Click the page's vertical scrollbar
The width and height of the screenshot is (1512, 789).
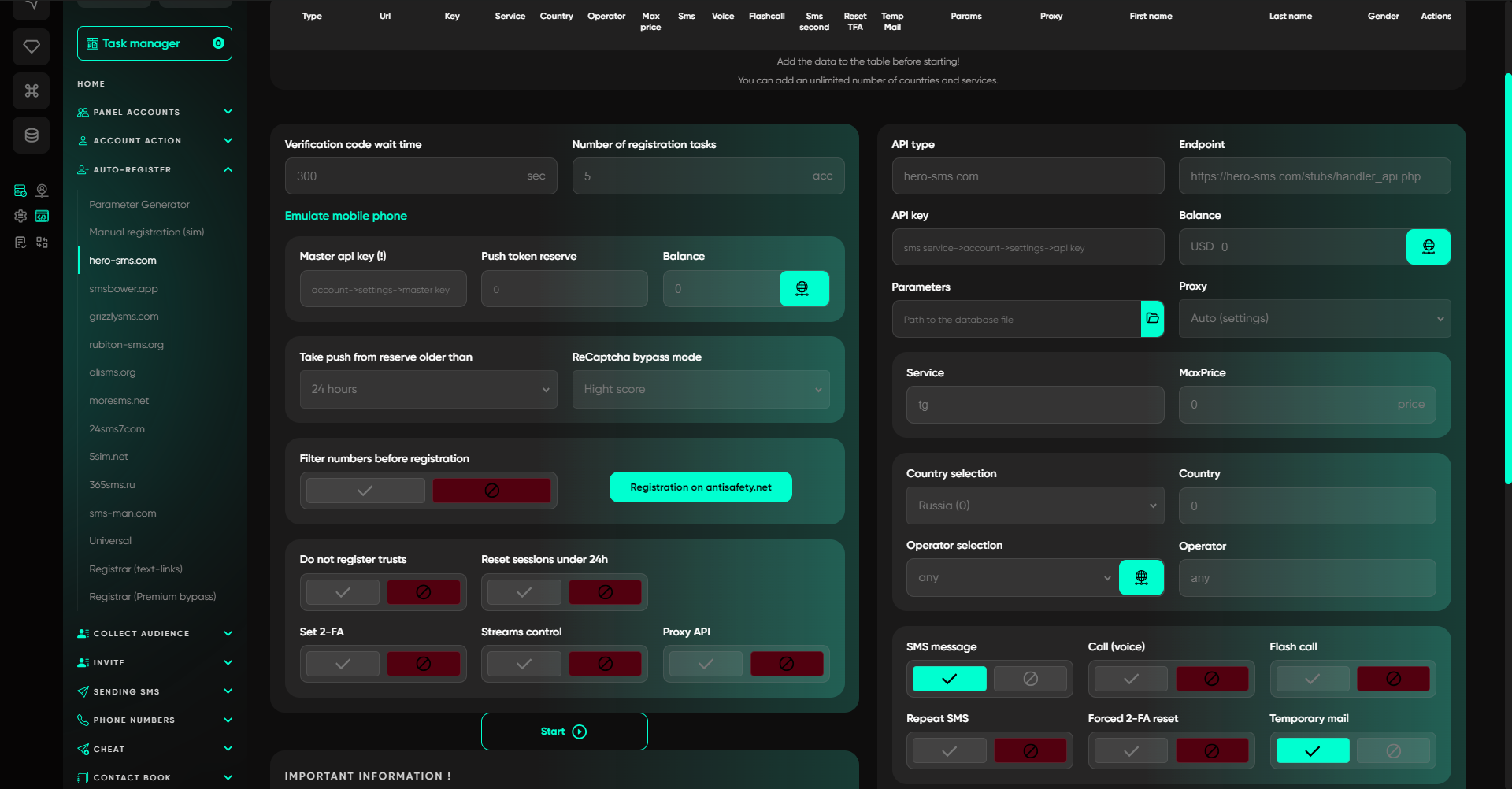coord(1507,276)
